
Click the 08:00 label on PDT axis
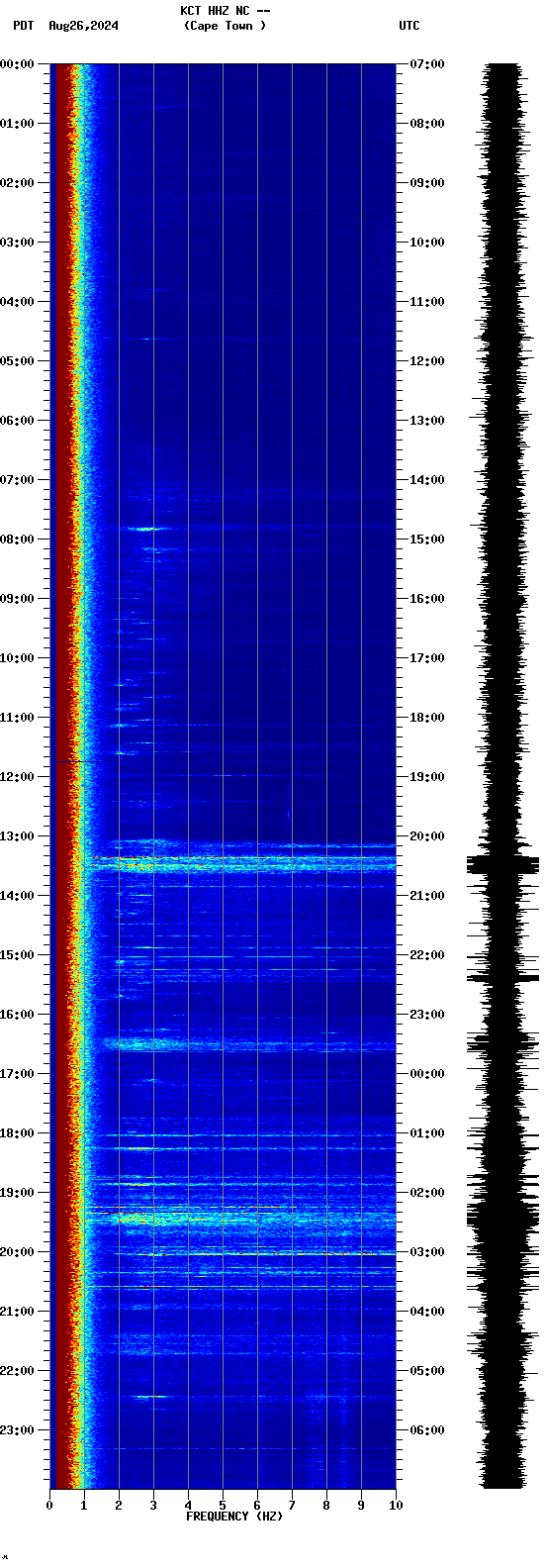click(x=17, y=539)
